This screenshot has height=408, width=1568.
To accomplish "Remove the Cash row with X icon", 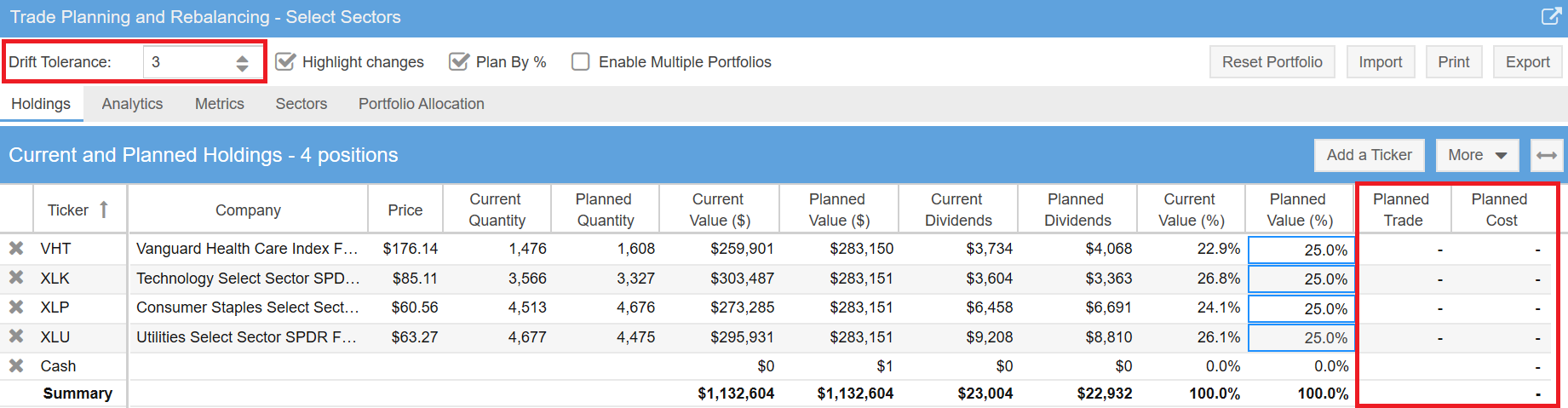I will [16, 366].
